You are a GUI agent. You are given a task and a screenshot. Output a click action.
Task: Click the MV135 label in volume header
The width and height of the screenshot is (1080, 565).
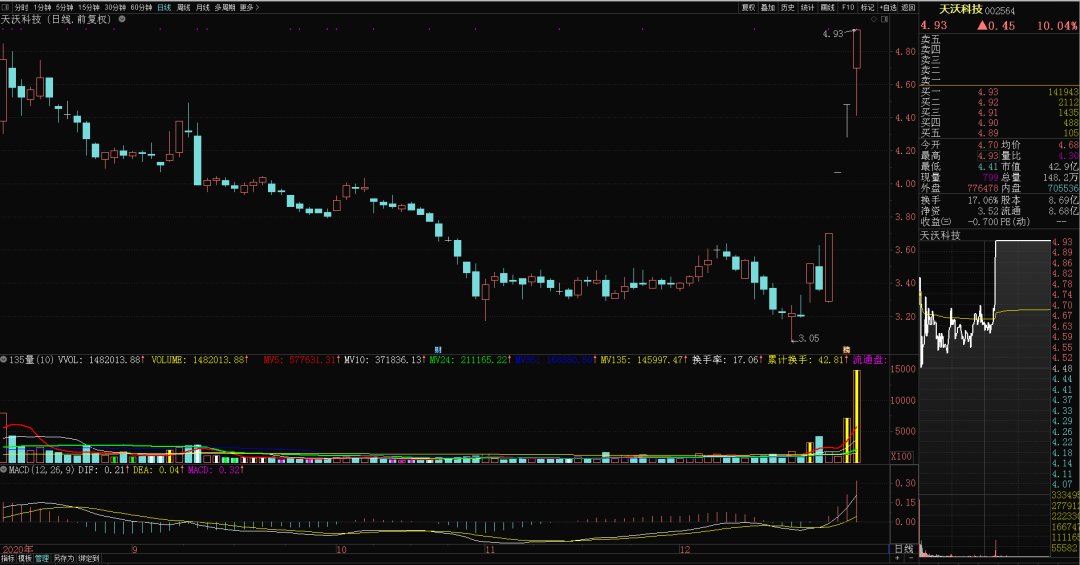642,360
